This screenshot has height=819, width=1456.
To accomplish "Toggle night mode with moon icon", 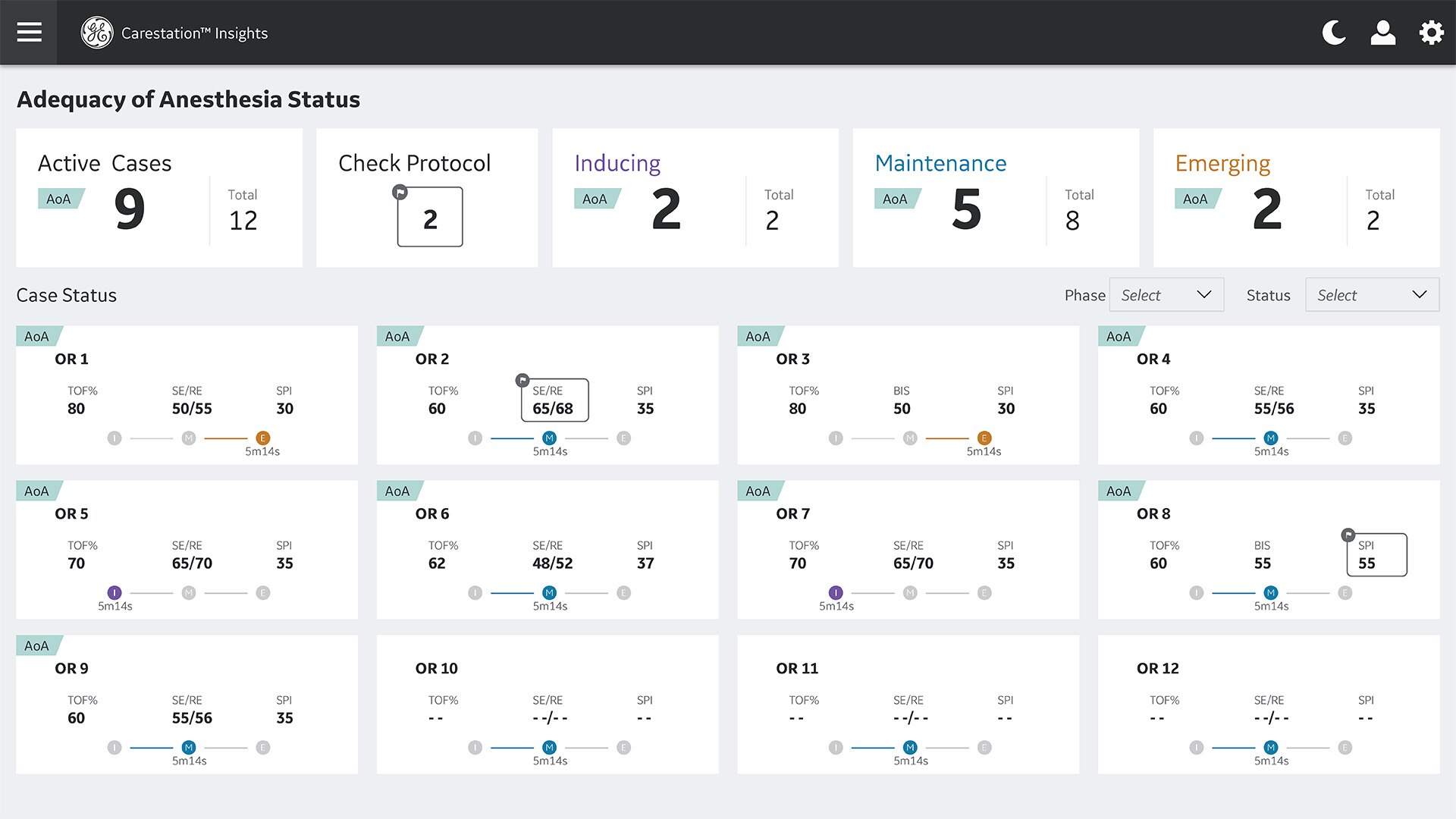I will tap(1334, 33).
